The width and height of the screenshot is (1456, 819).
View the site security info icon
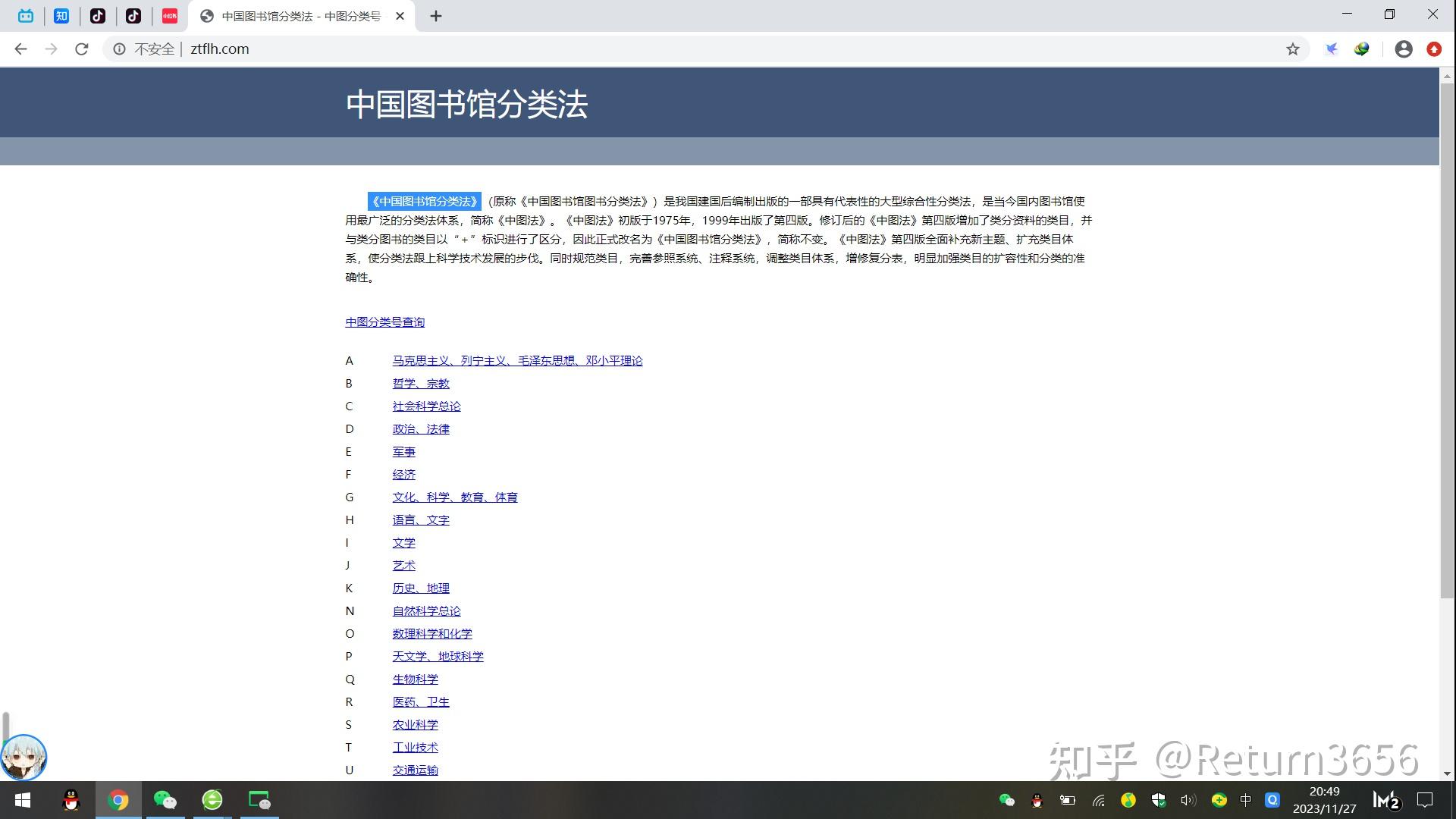119,49
